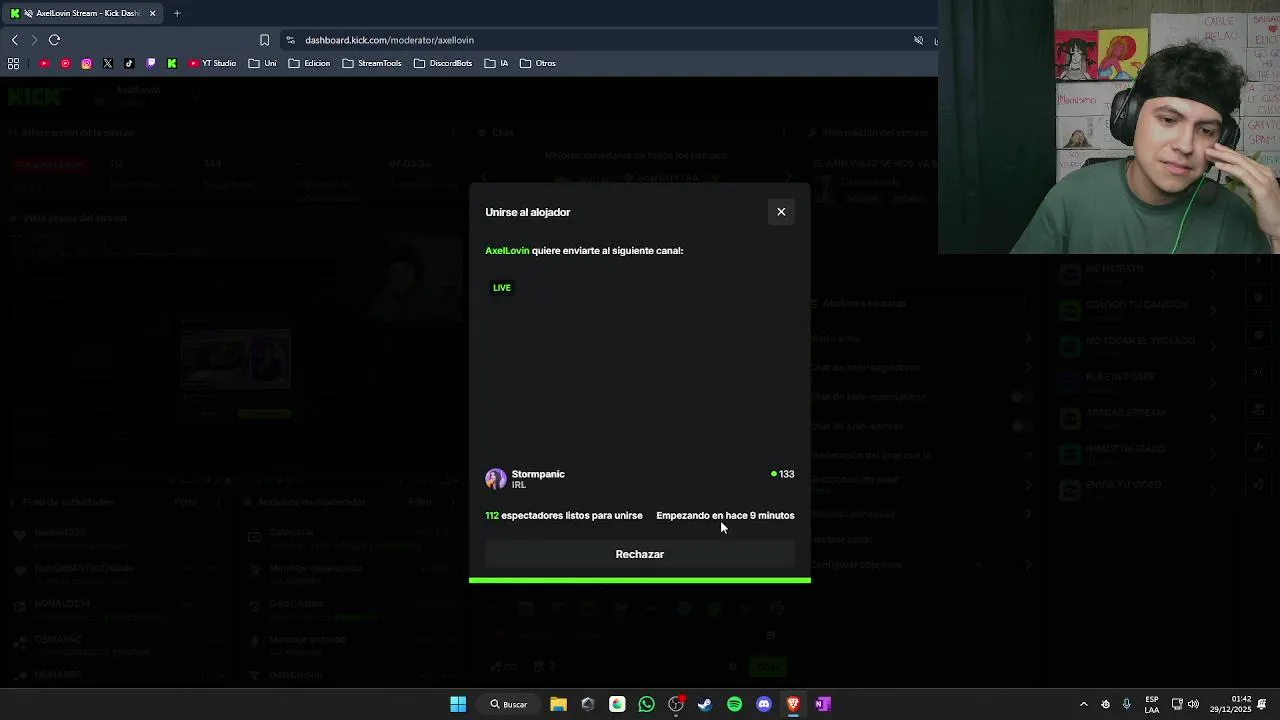This screenshot has height=720, width=1280.
Task: Reload the Kick dashboard page
Action: [x=54, y=40]
